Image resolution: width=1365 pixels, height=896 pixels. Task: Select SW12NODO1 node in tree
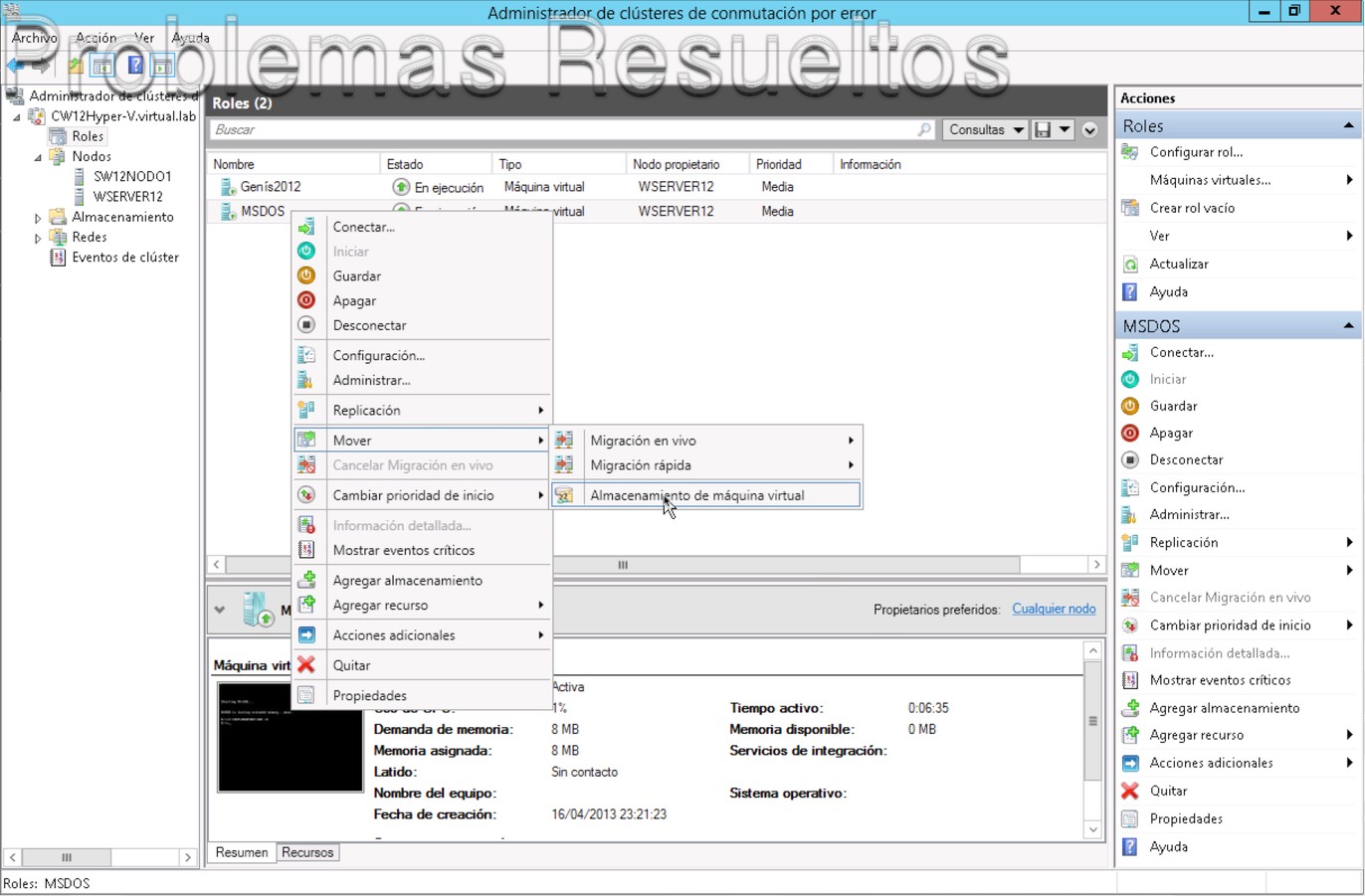click(x=132, y=176)
